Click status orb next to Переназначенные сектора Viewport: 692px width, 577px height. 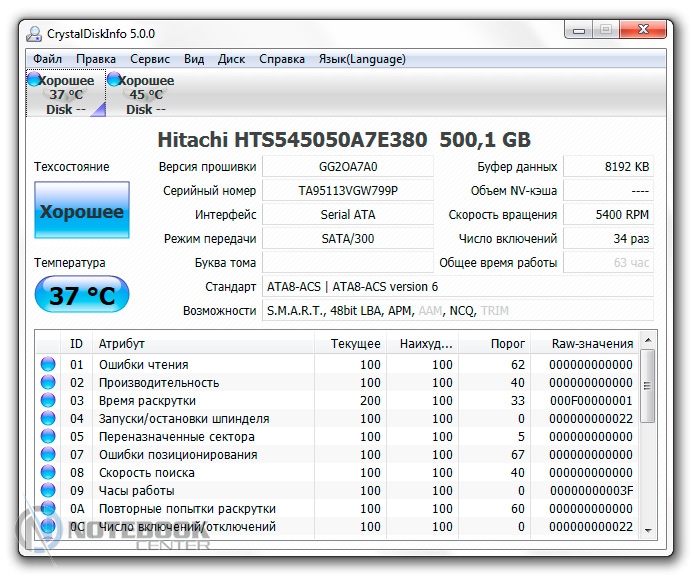point(47,437)
